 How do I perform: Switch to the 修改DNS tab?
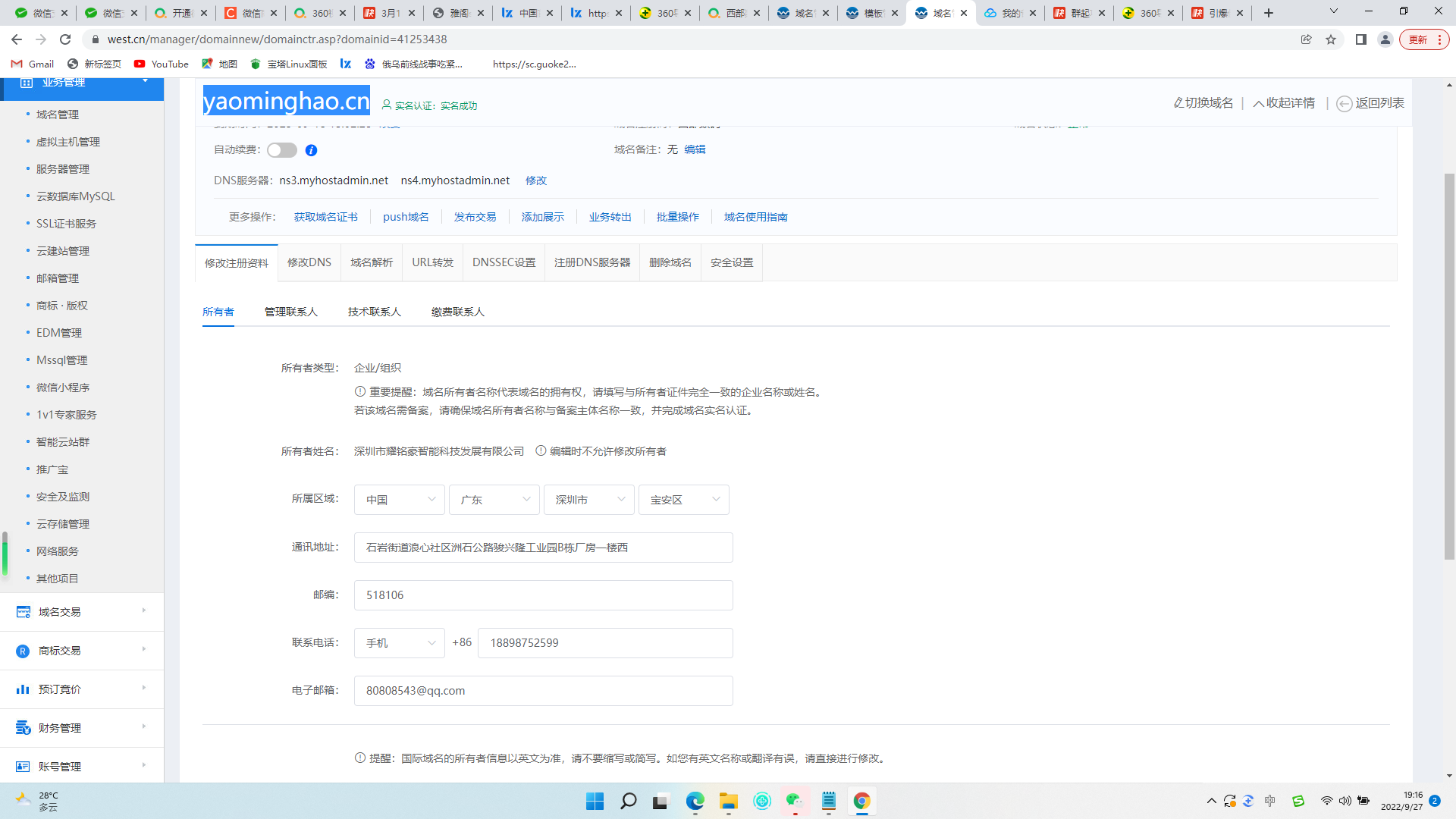point(309,262)
